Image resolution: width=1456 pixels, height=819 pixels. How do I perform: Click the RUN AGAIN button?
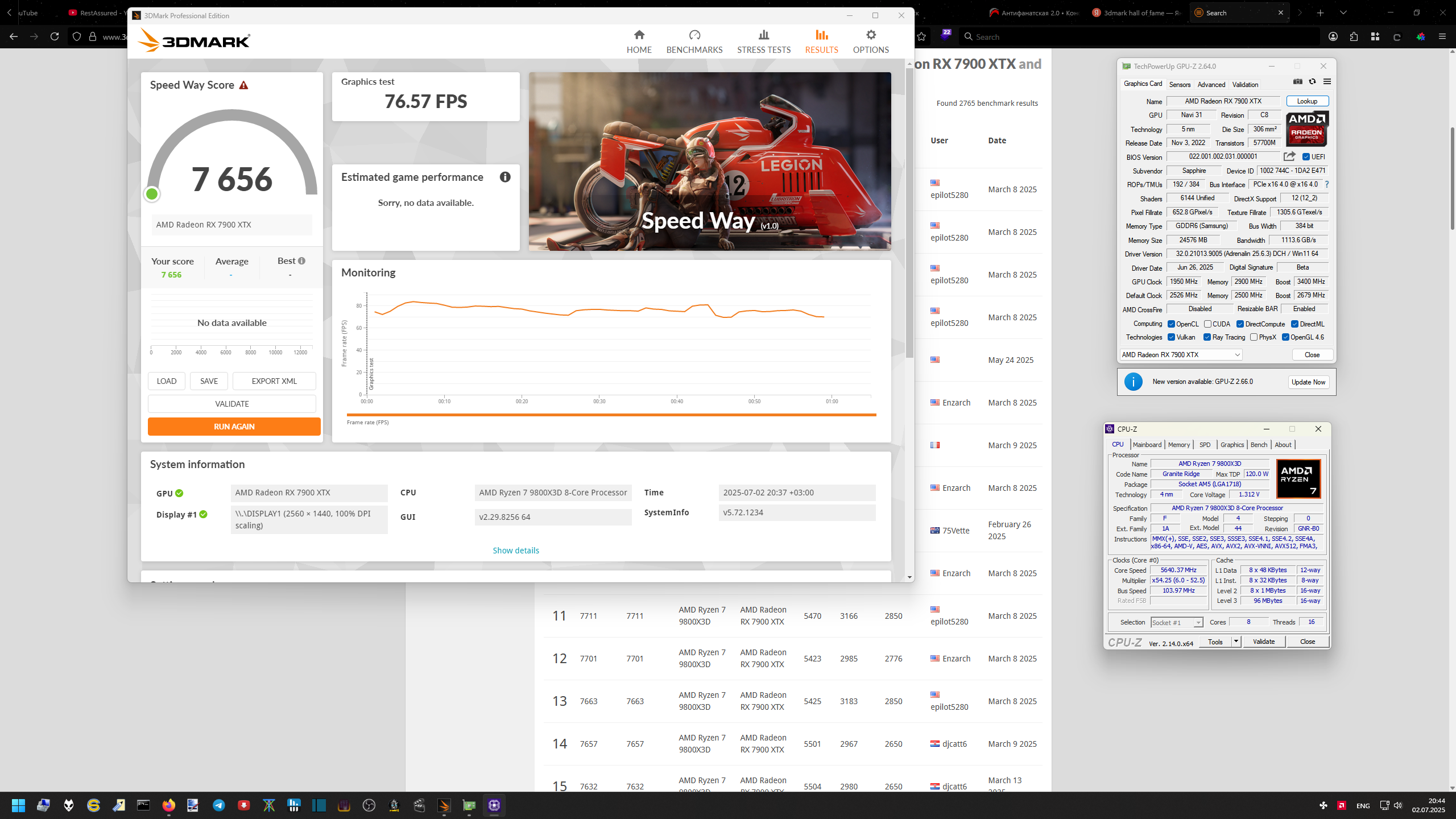coord(234,427)
